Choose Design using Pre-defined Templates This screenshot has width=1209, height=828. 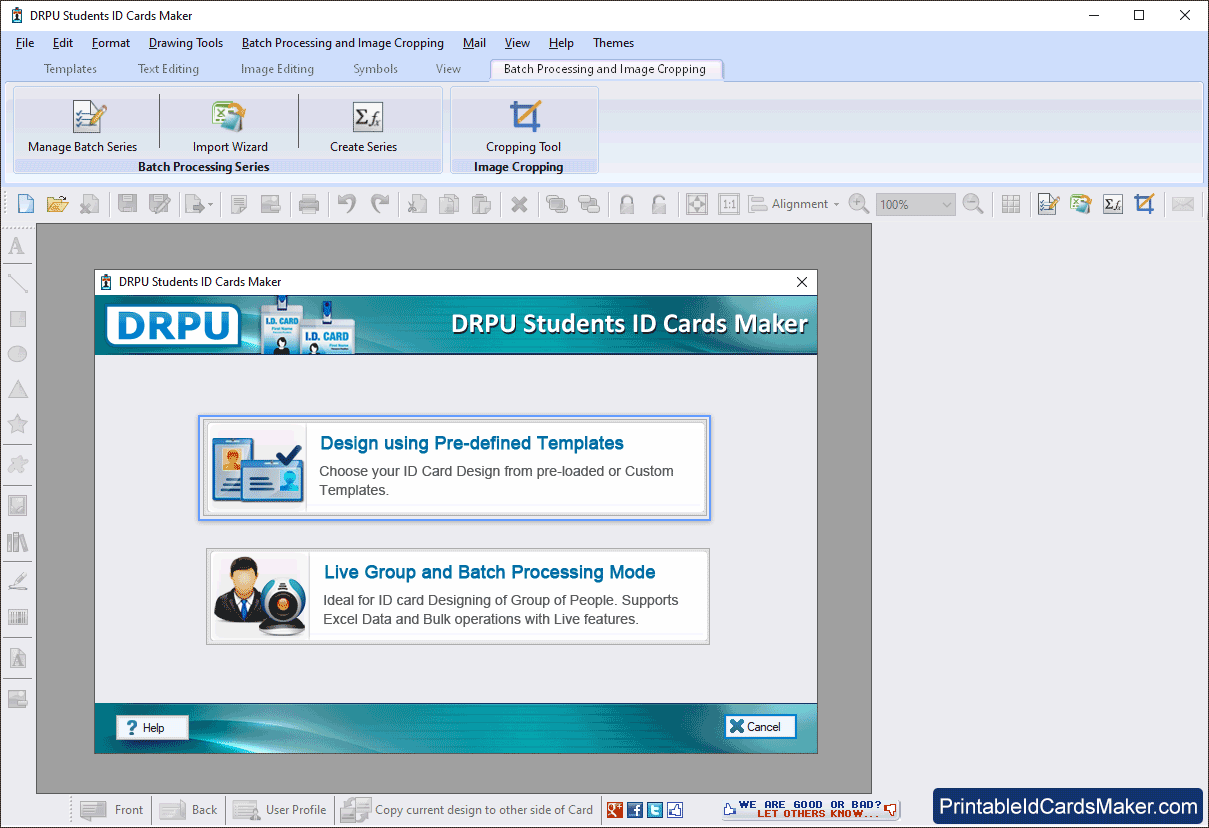click(x=455, y=467)
